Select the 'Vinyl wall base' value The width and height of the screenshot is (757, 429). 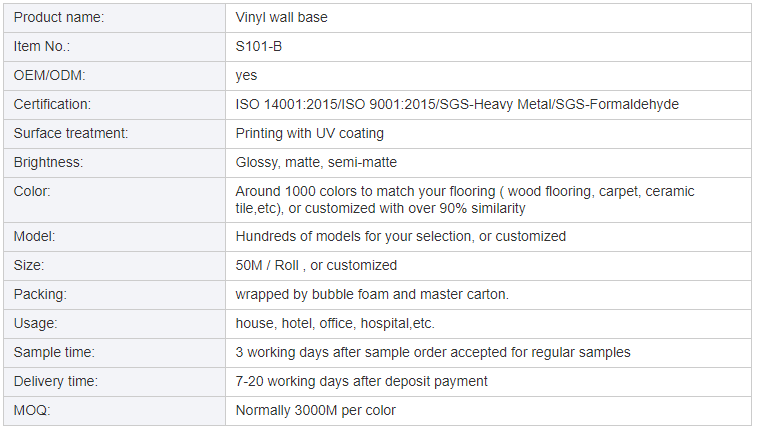point(281,18)
